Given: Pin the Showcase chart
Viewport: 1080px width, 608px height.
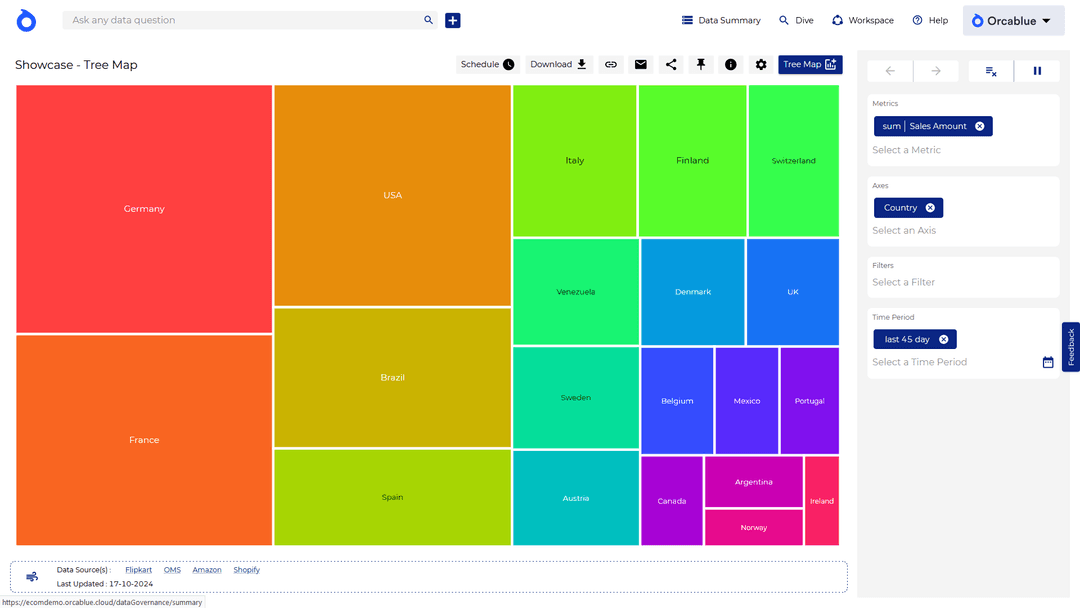Looking at the screenshot, I should click(x=701, y=64).
